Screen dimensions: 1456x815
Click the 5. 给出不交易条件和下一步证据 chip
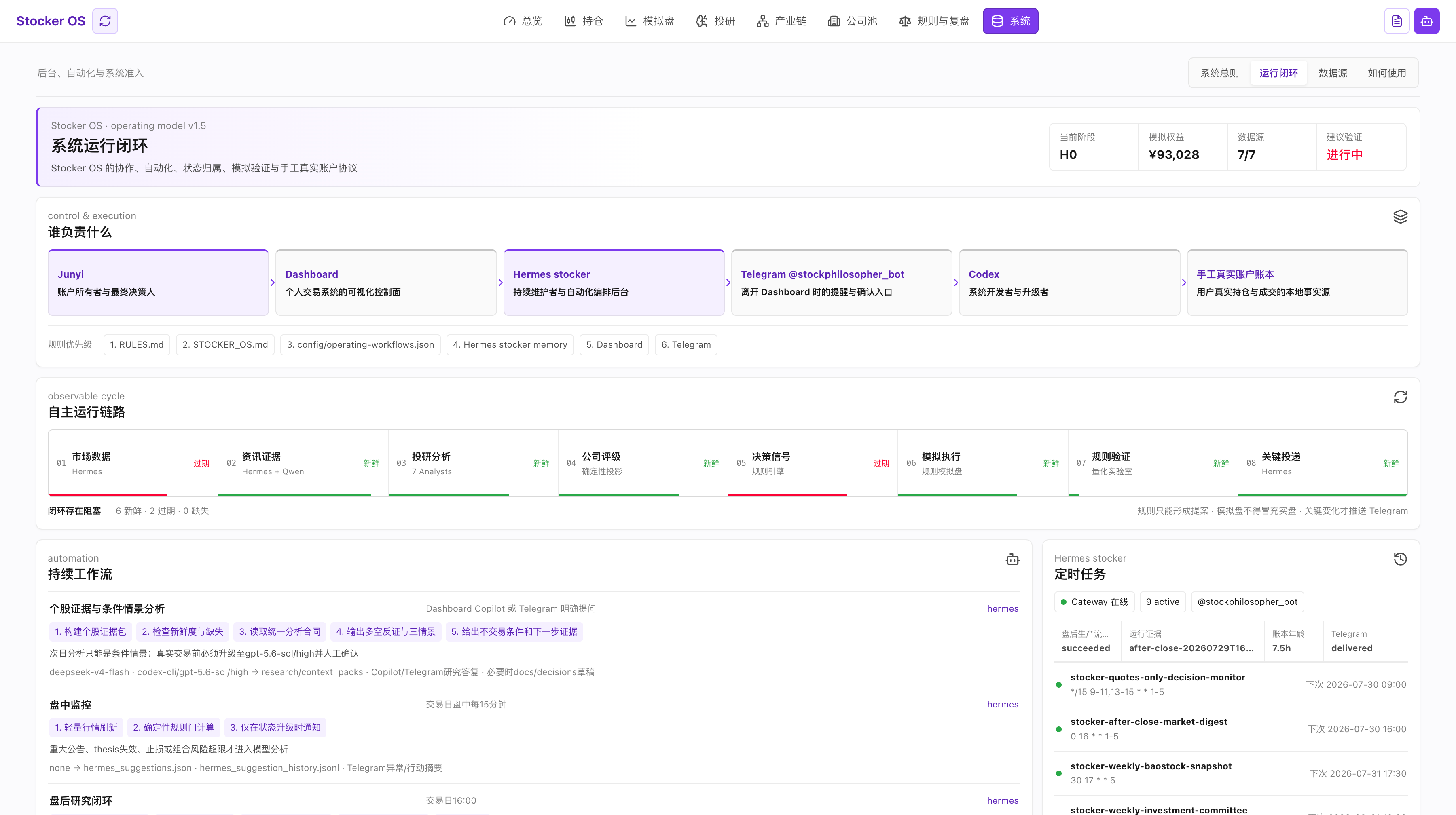coord(514,631)
